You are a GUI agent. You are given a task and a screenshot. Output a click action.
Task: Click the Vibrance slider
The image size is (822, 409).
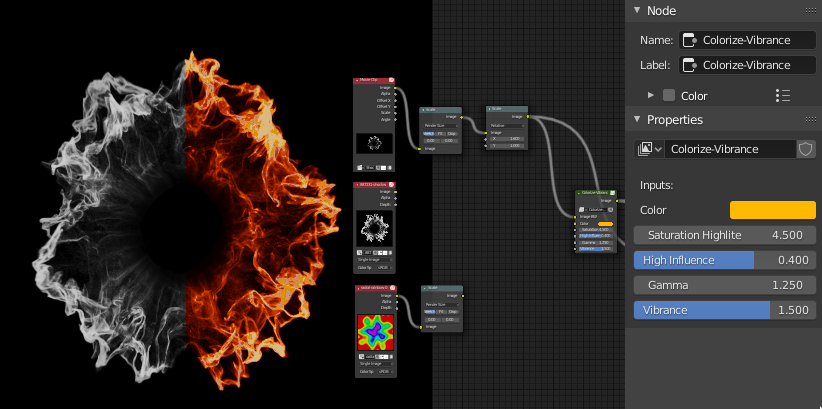pos(725,310)
